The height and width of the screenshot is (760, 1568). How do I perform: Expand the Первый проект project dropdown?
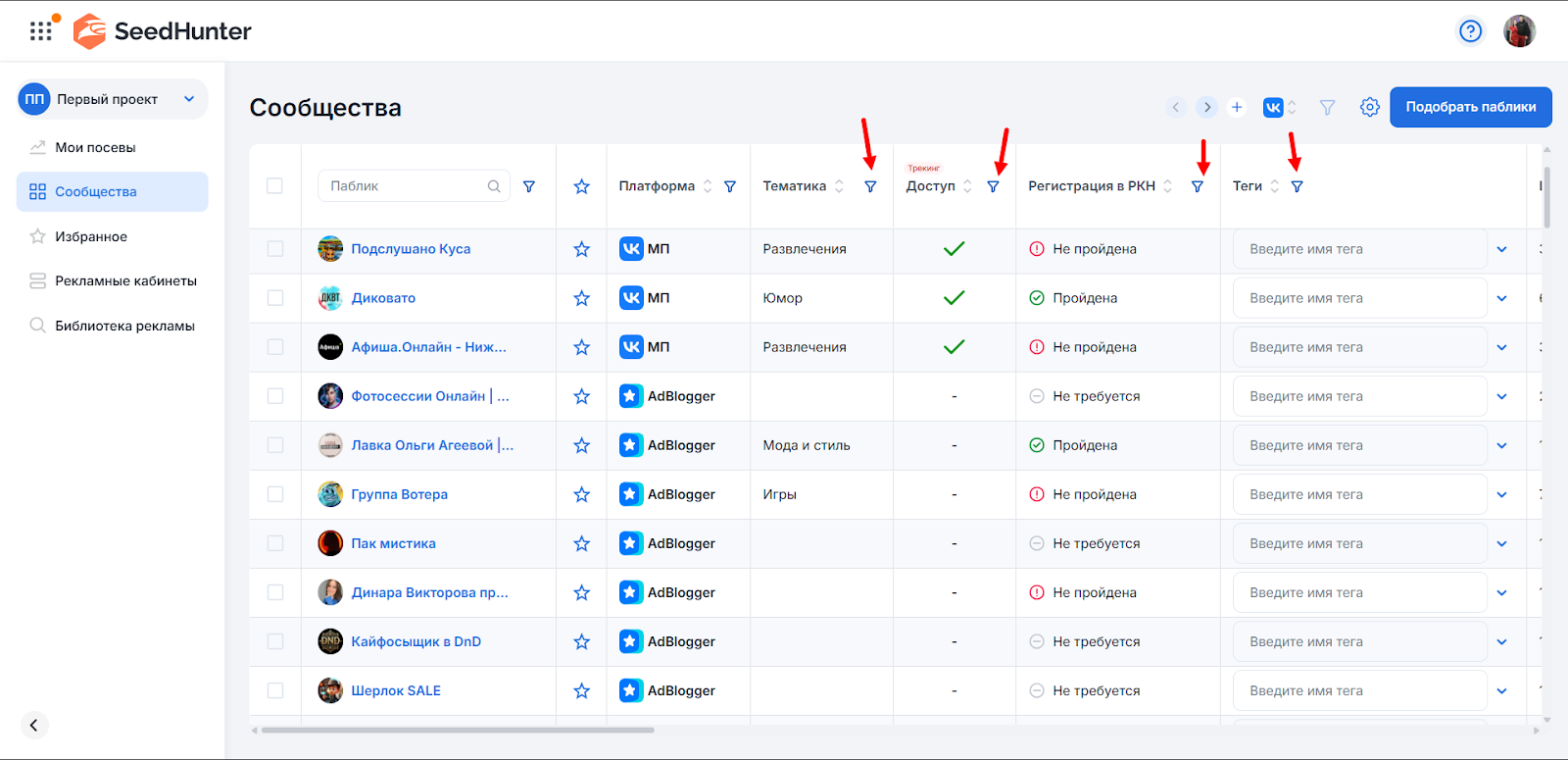pyautogui.click(x=189, y=99)
